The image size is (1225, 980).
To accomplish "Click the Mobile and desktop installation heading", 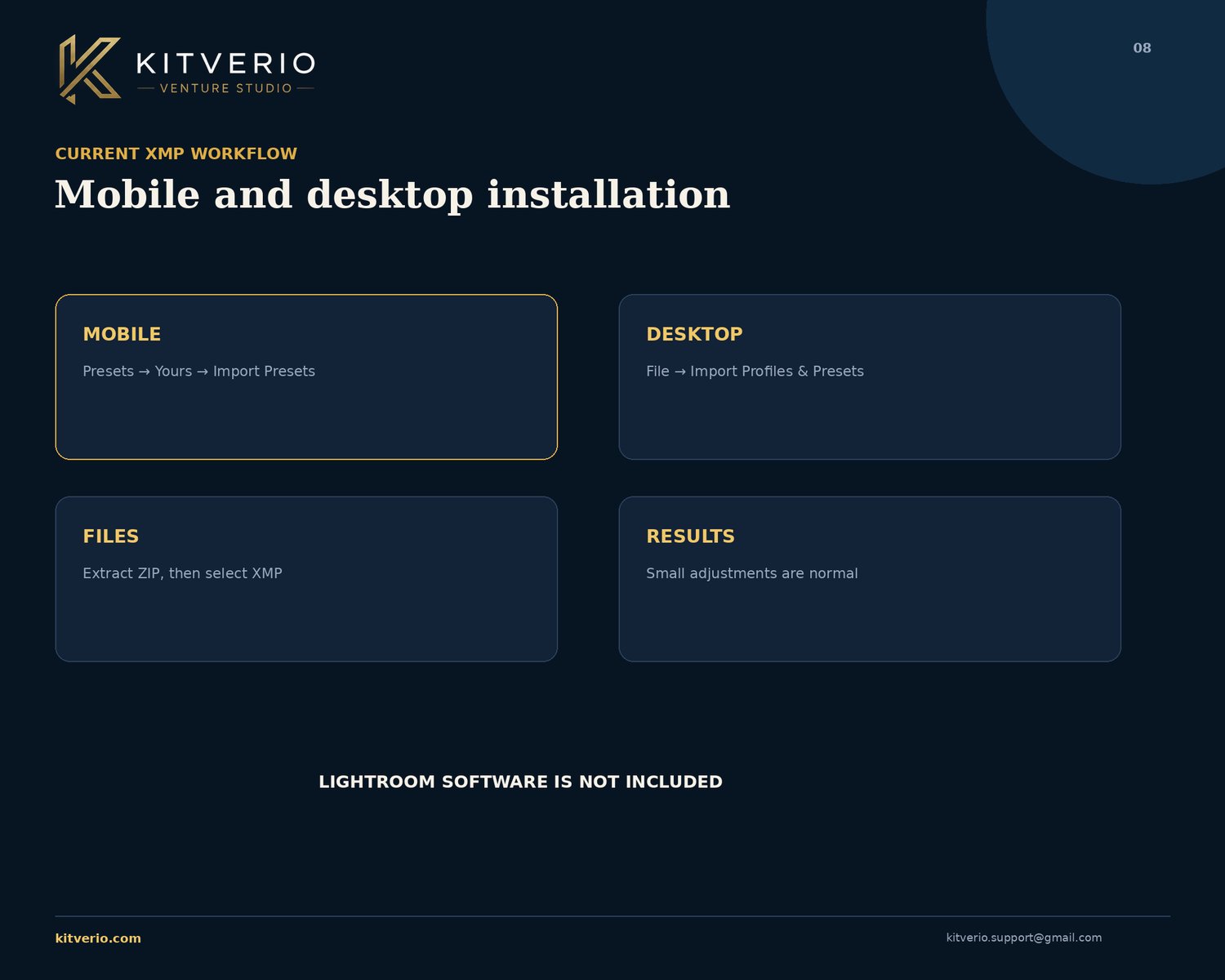I will (393, 194).
